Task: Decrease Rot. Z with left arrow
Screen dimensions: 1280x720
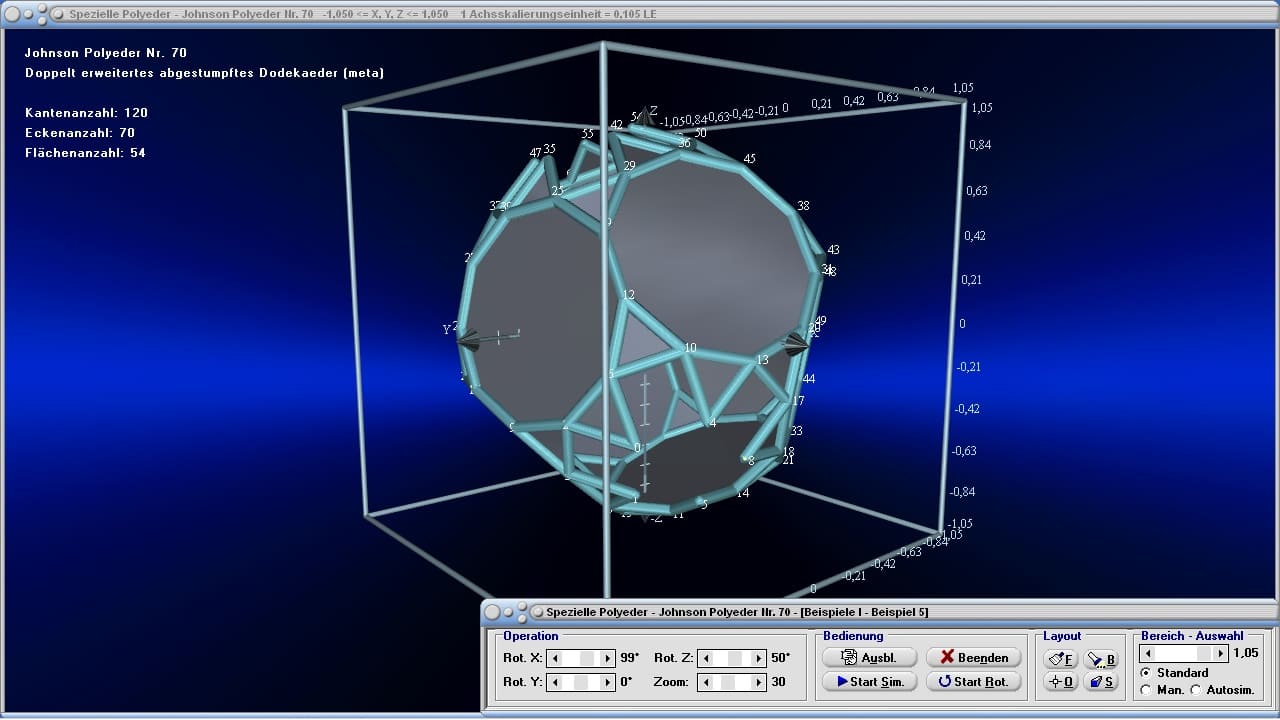Action: click(x=705, y=658)
